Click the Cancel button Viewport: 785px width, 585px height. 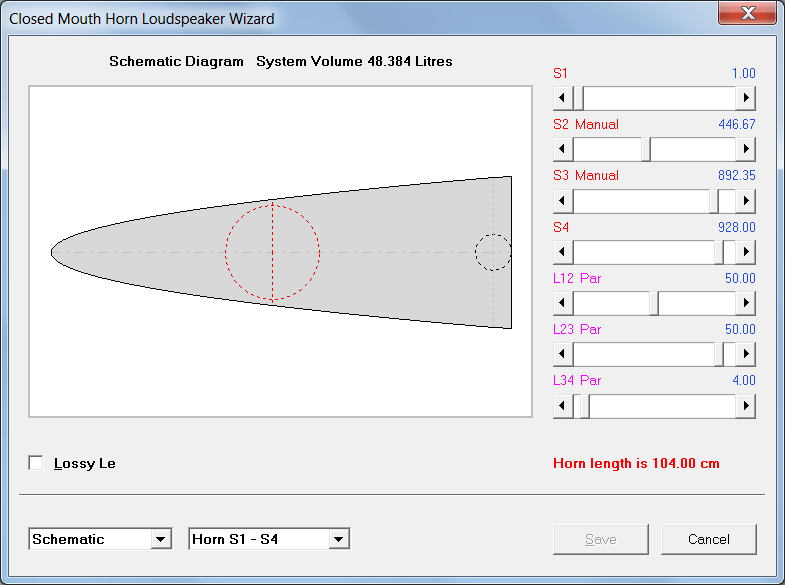[708, 539]
